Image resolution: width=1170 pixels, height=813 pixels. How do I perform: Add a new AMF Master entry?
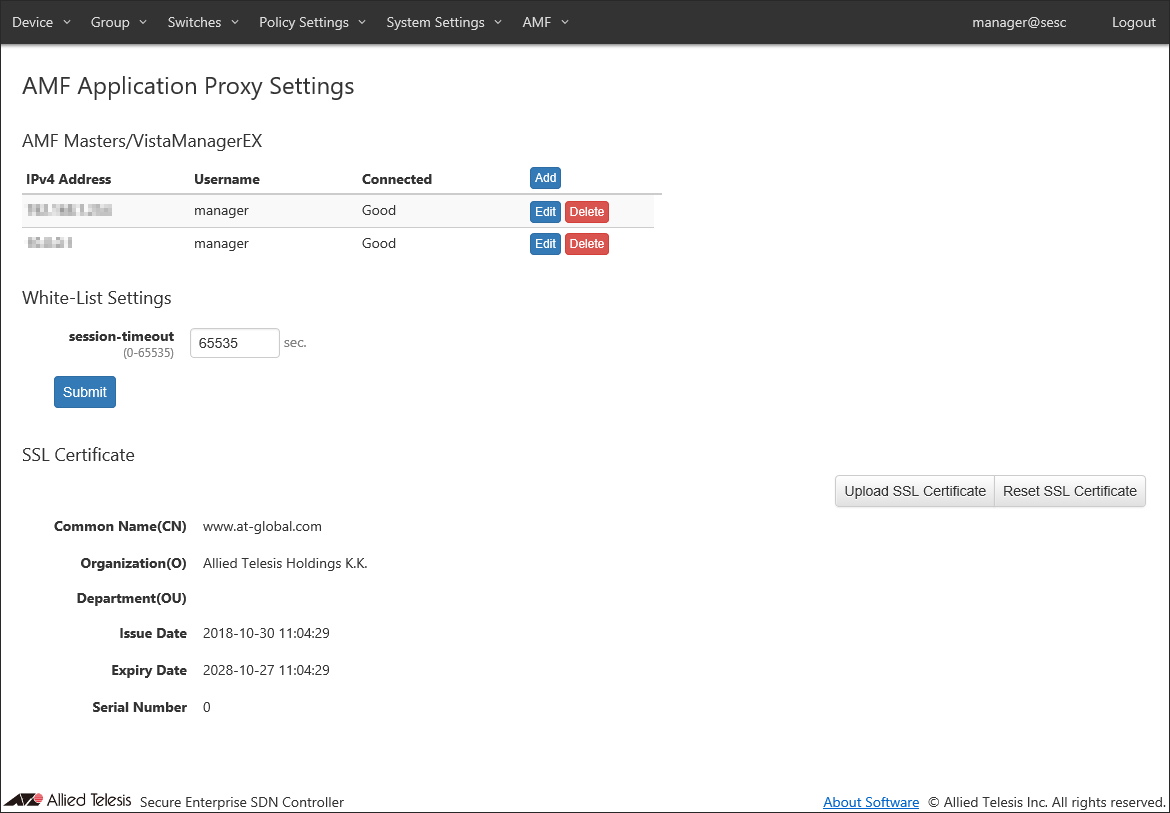545,178
